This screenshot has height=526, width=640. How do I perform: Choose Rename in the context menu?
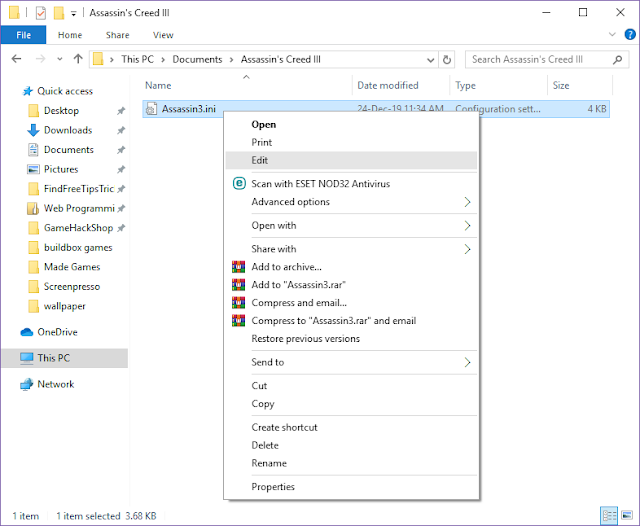pyautogui.click(x=351, y=463)
